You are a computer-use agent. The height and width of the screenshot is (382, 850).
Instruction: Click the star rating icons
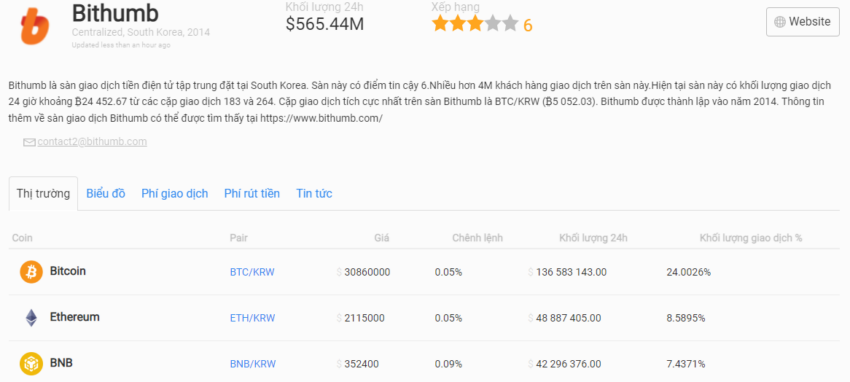[475, 24]
